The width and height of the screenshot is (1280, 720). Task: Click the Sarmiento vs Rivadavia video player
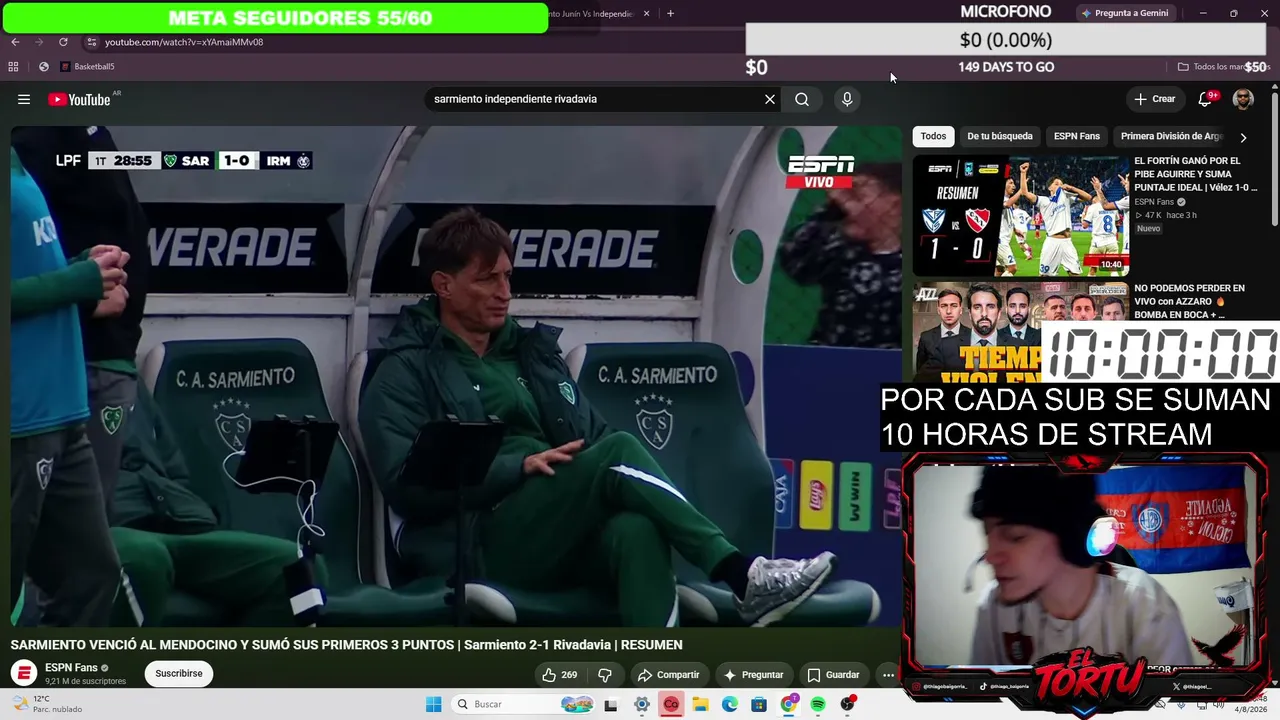pos(456,376)
